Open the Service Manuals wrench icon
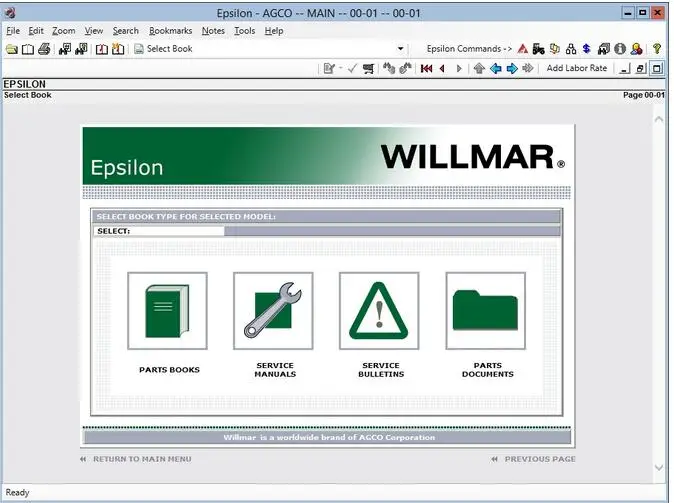The height and width of the screenshot is (503, 674). (273, 311)
